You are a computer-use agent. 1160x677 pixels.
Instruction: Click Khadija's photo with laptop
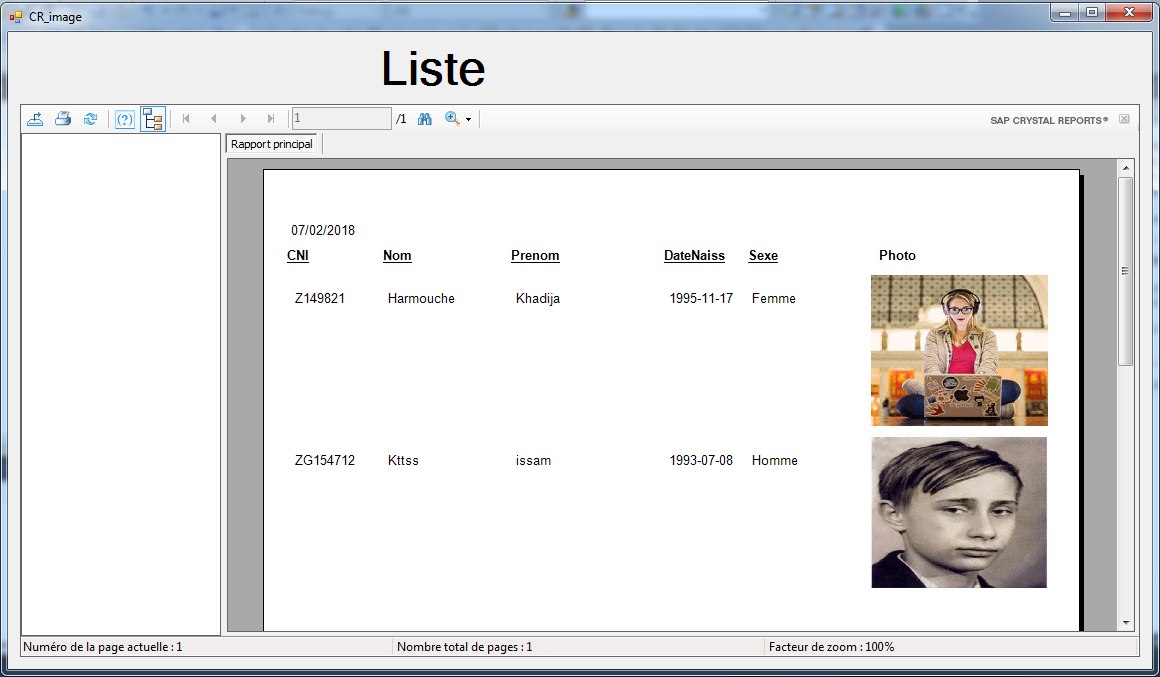(960, 351)
